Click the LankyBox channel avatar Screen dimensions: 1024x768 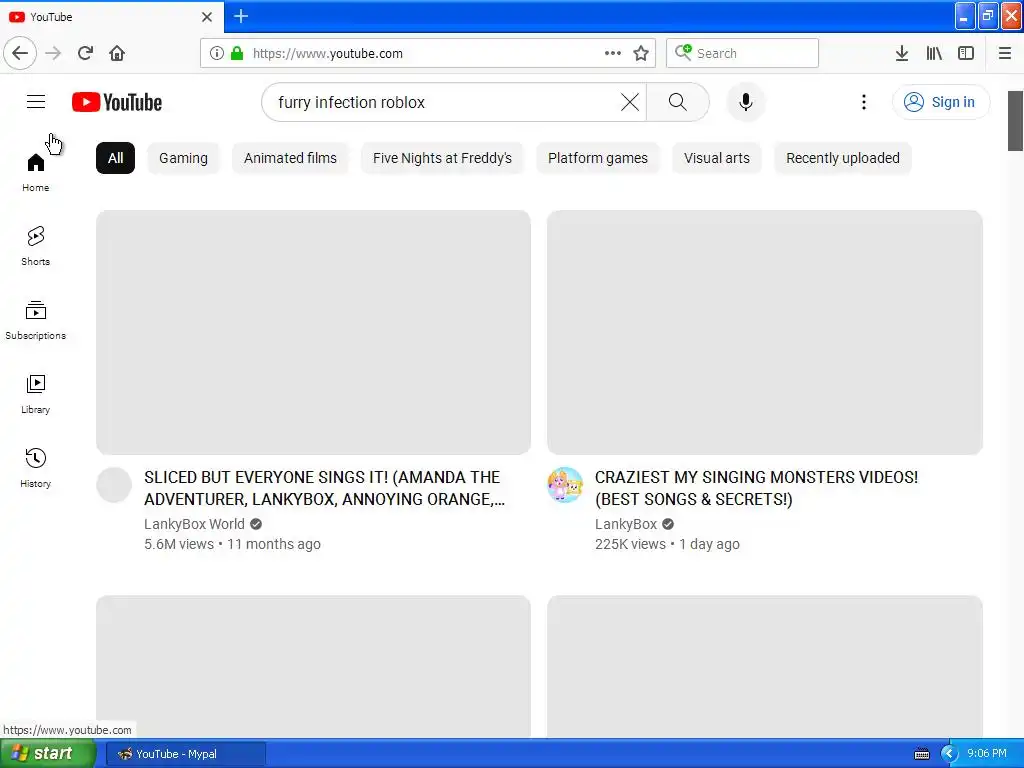[565, 485]
